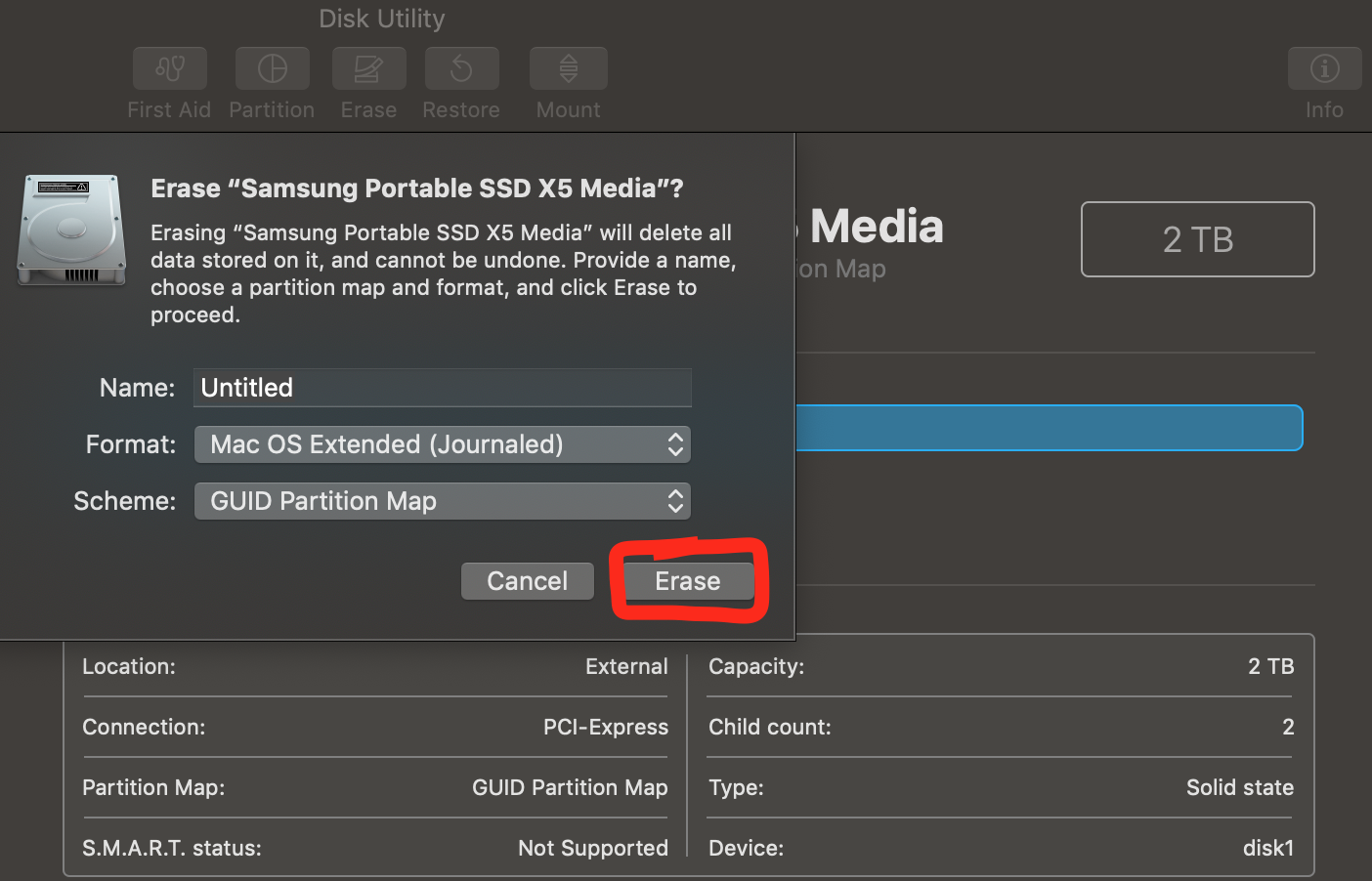1372x881 pixels.
Task: Open the Scheme dropdown menu
Action: [x=443, y=501]
